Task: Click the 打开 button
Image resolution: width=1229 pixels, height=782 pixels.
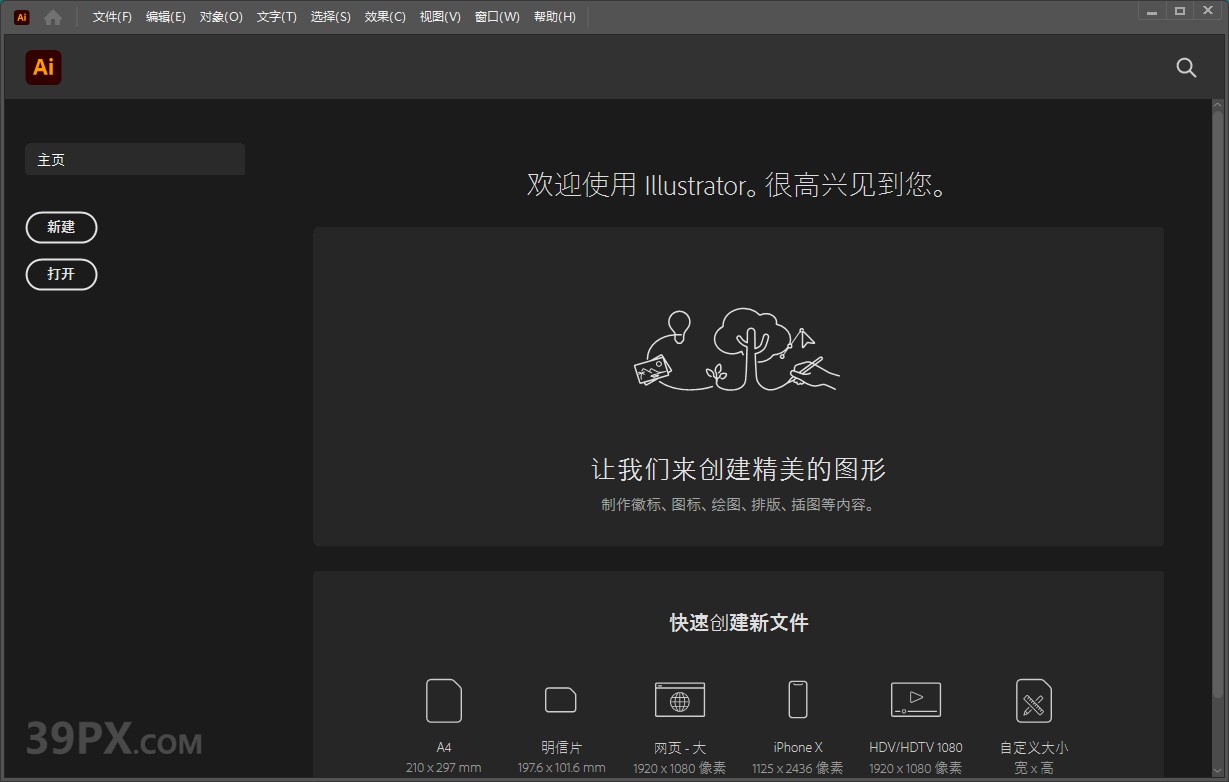Action: [61, 274]
